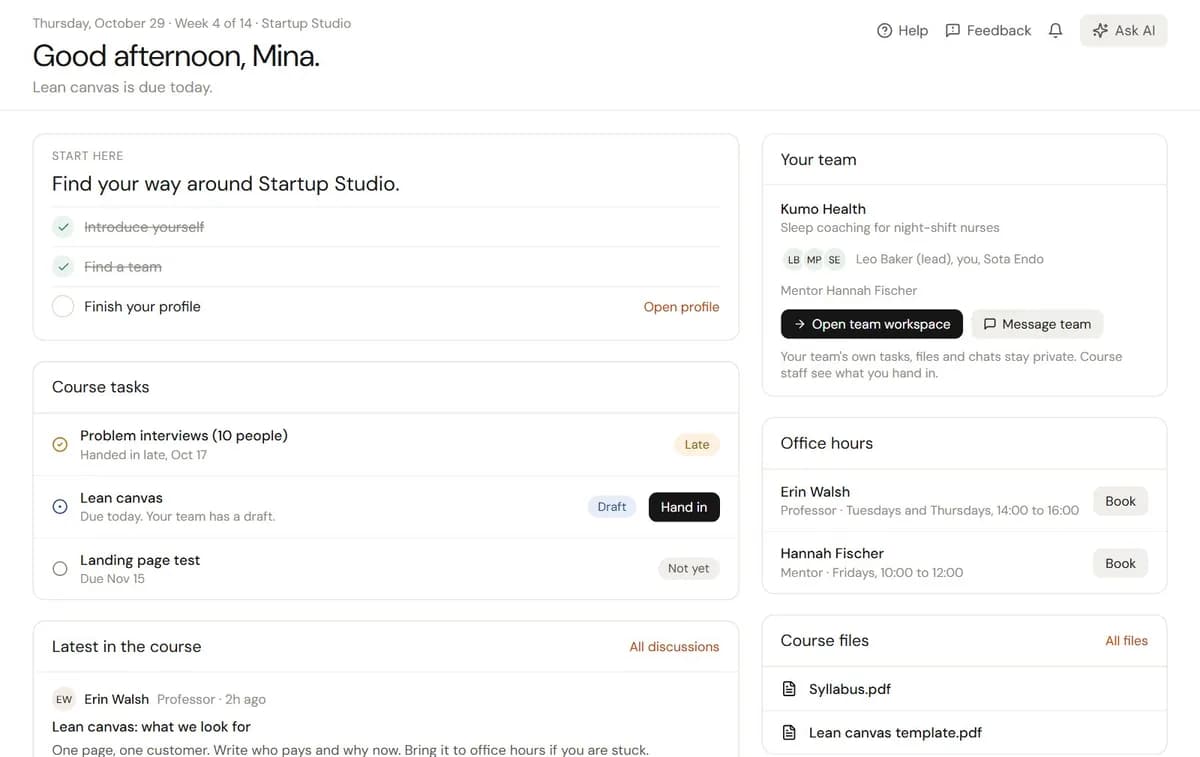Open the Problem interviews (10 people) task

point(184,436)
